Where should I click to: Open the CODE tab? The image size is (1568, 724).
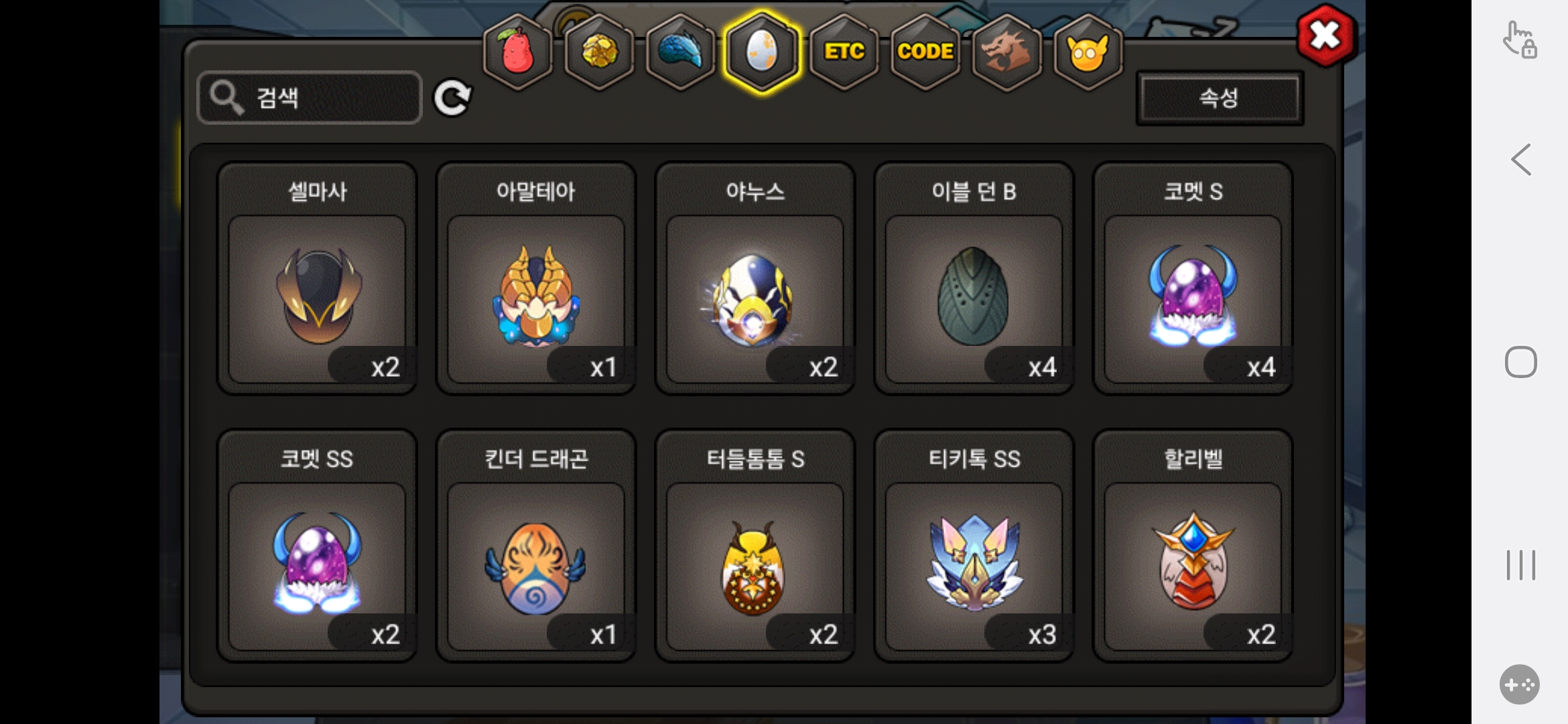coord(925,52)
